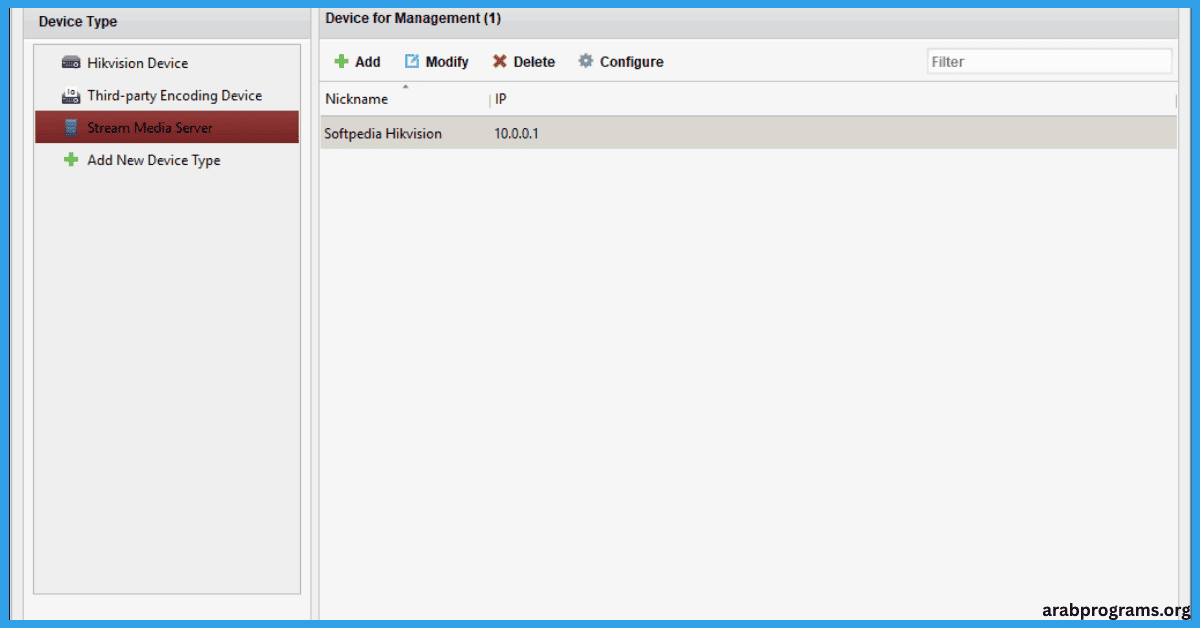Viewport: 1200px width, 628px height.
Task: Select Third-party Encoding Device entry
Action: 167,96
